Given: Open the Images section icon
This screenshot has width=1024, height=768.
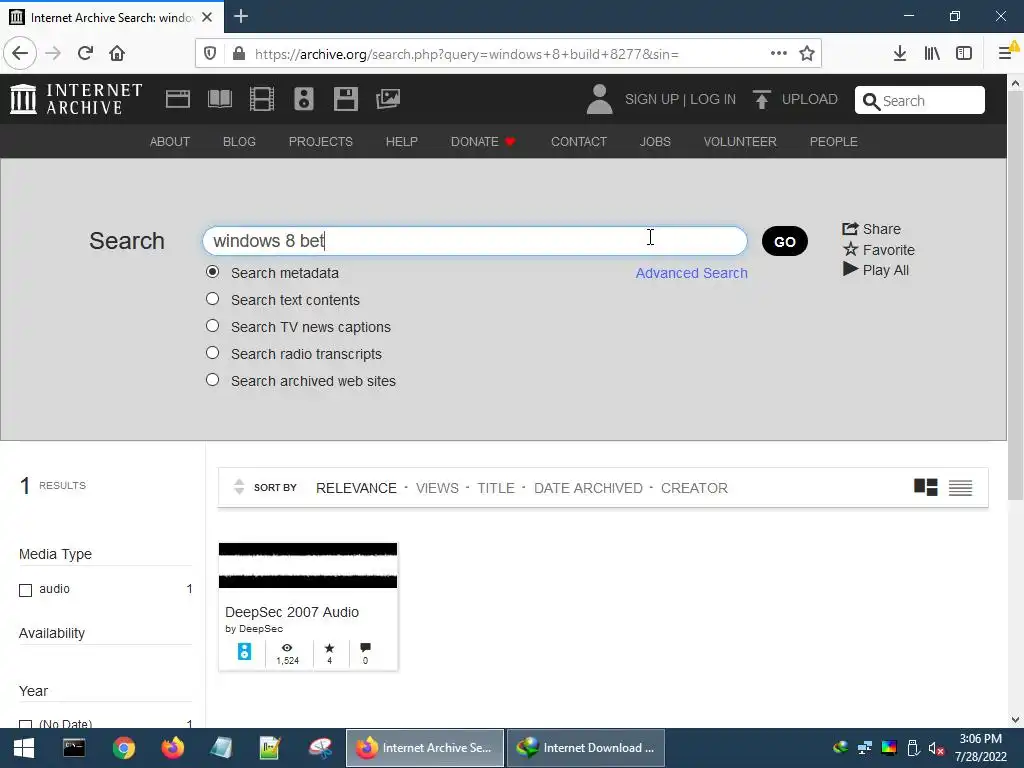Looking at the screenshot, I should tap(388, 99).
